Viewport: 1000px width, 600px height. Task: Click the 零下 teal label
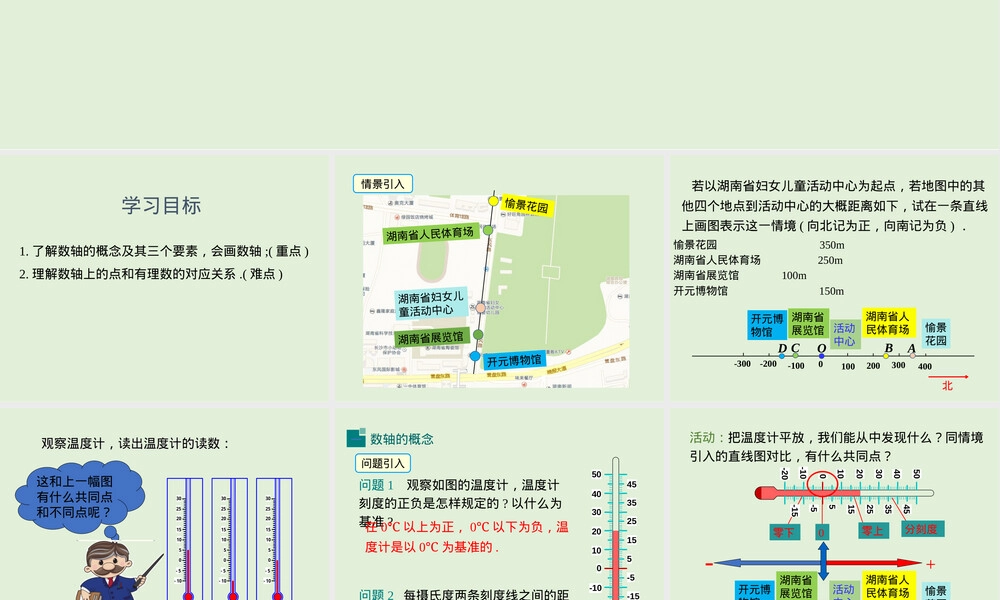click(x=784, y=531)
